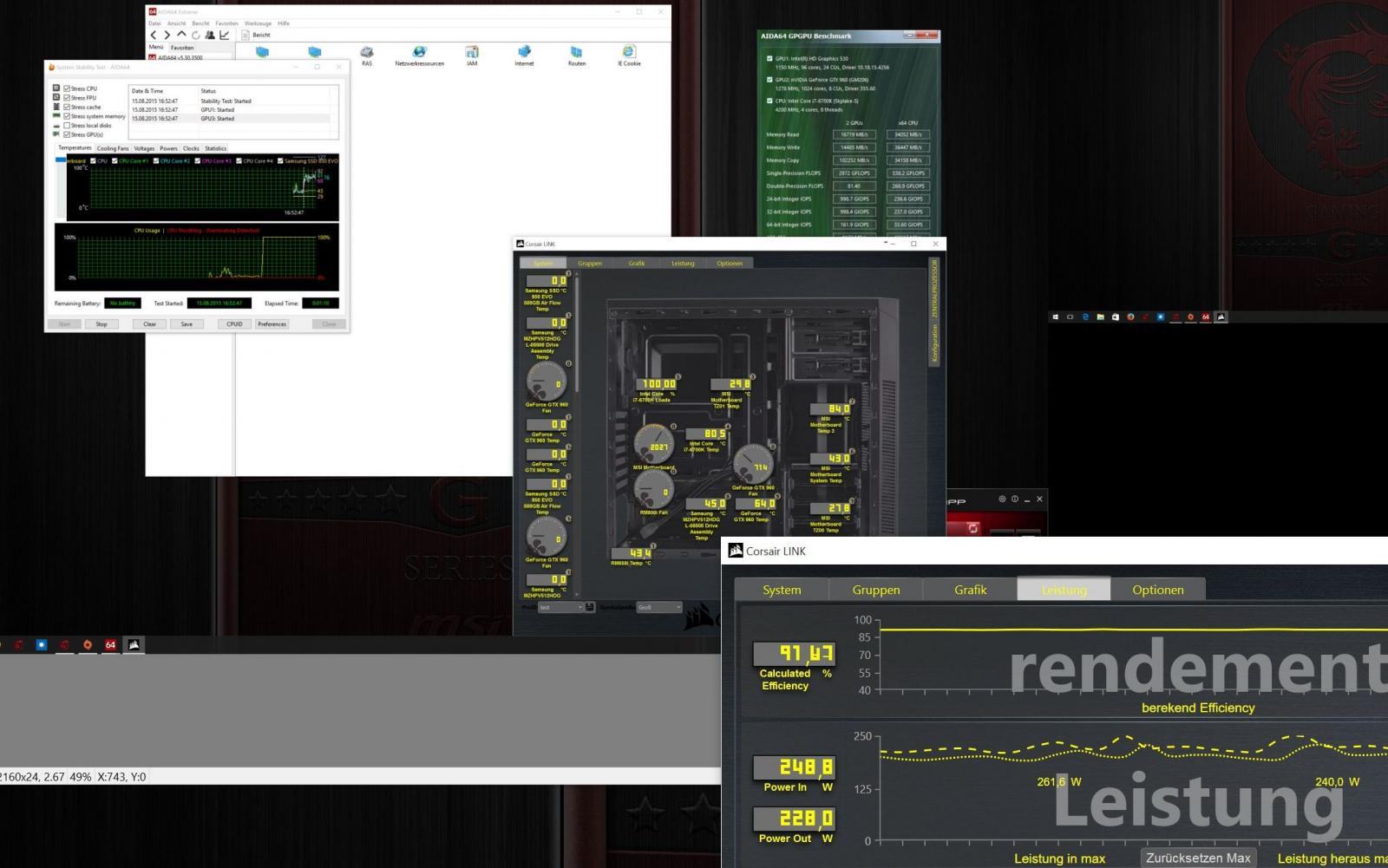Click Corsair LINK sail icon on magnified taskbar
The width and height of the screenshot is (1388, 868).
pyautogui.click(x=134, y=645)
